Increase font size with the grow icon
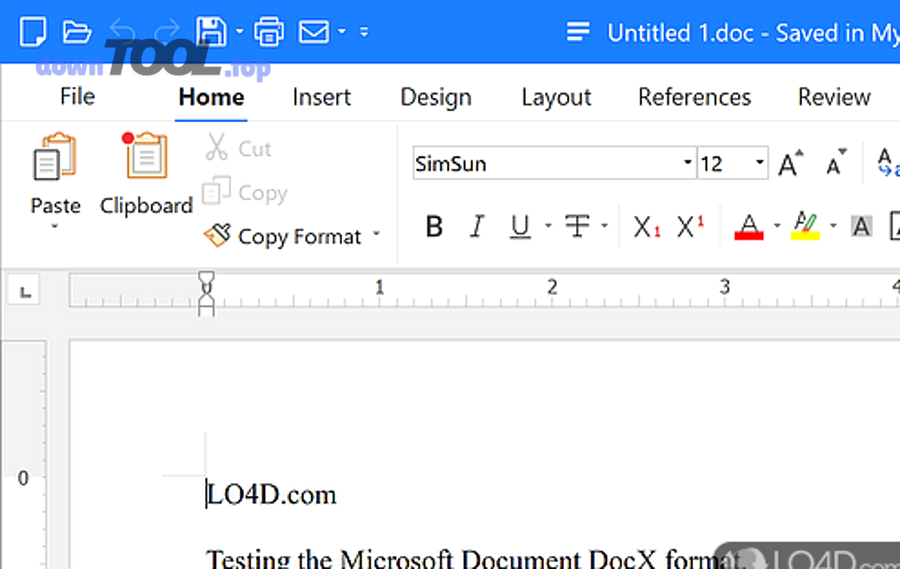900x569 pixels. pos(790,163)
